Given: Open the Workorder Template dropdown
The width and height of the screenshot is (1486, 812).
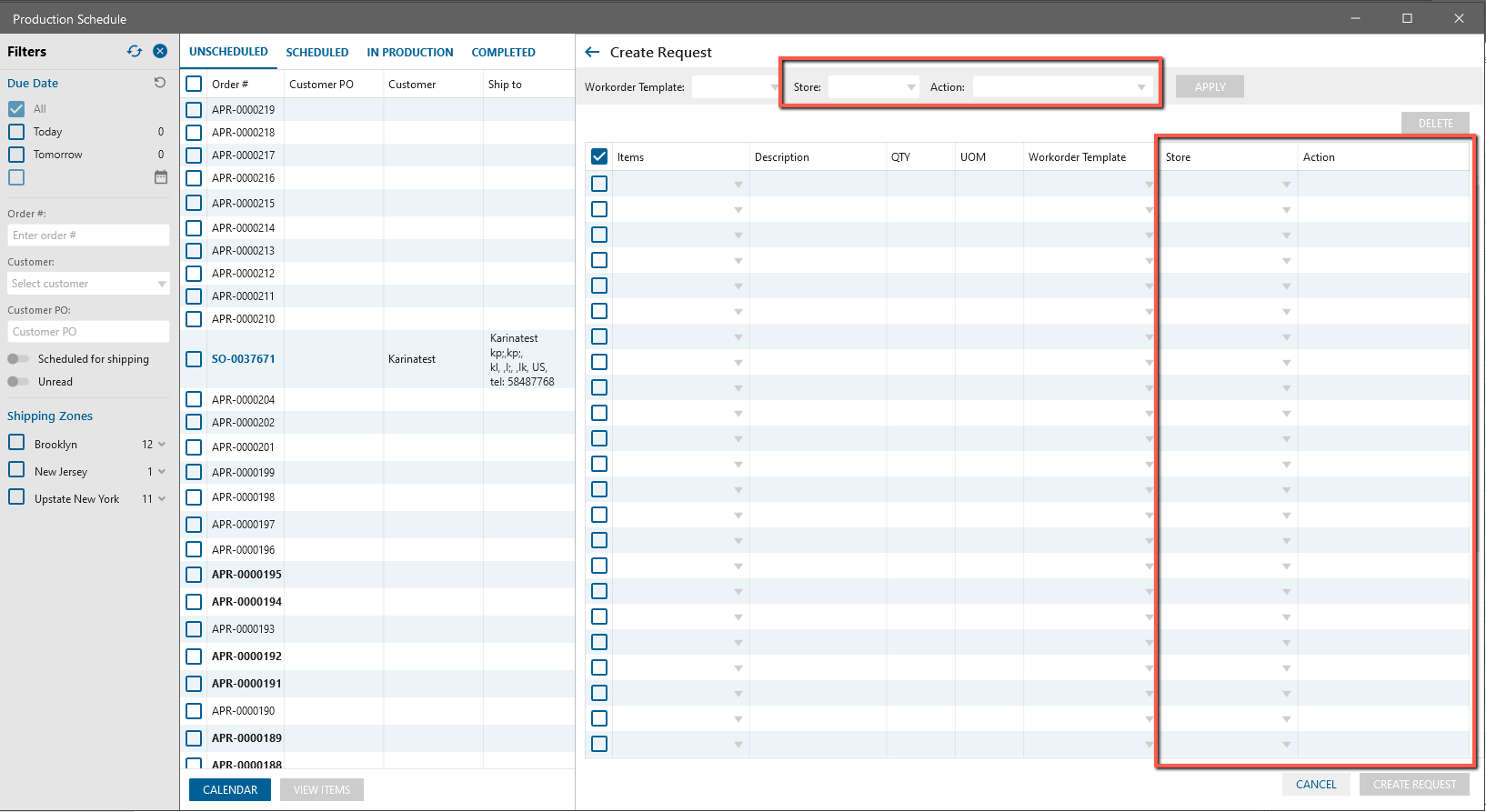Looking at the screenshot, I should coord(736,87).
